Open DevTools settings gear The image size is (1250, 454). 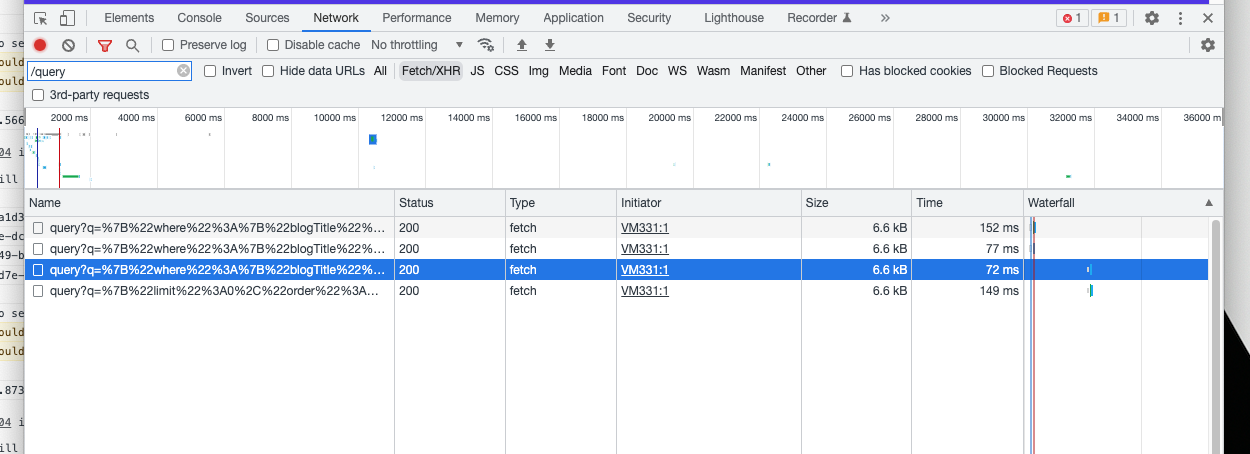click(x=1151, y=18)
